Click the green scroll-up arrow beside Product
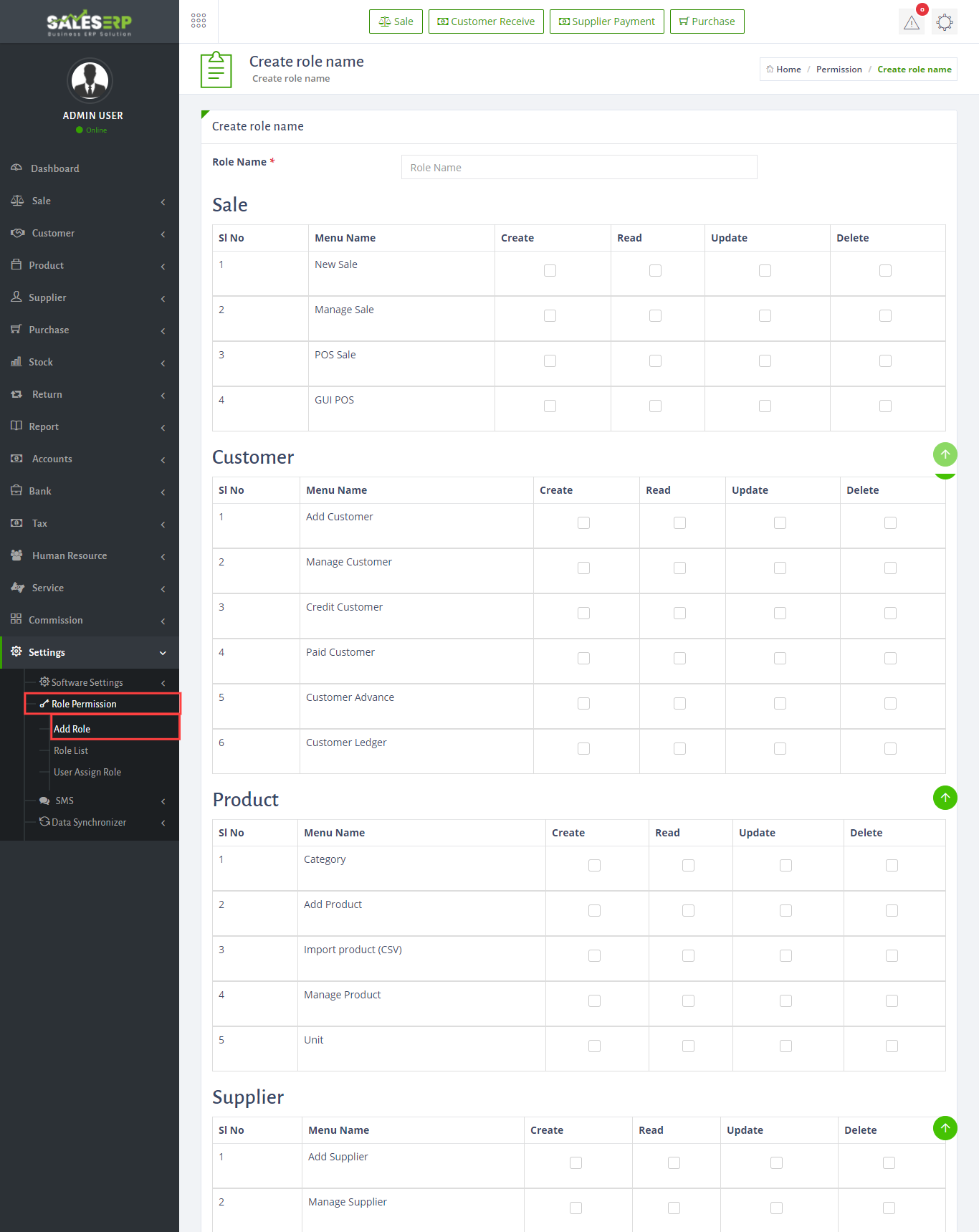Viewport: 979px width, 1232px height. (x=945, y=798)
